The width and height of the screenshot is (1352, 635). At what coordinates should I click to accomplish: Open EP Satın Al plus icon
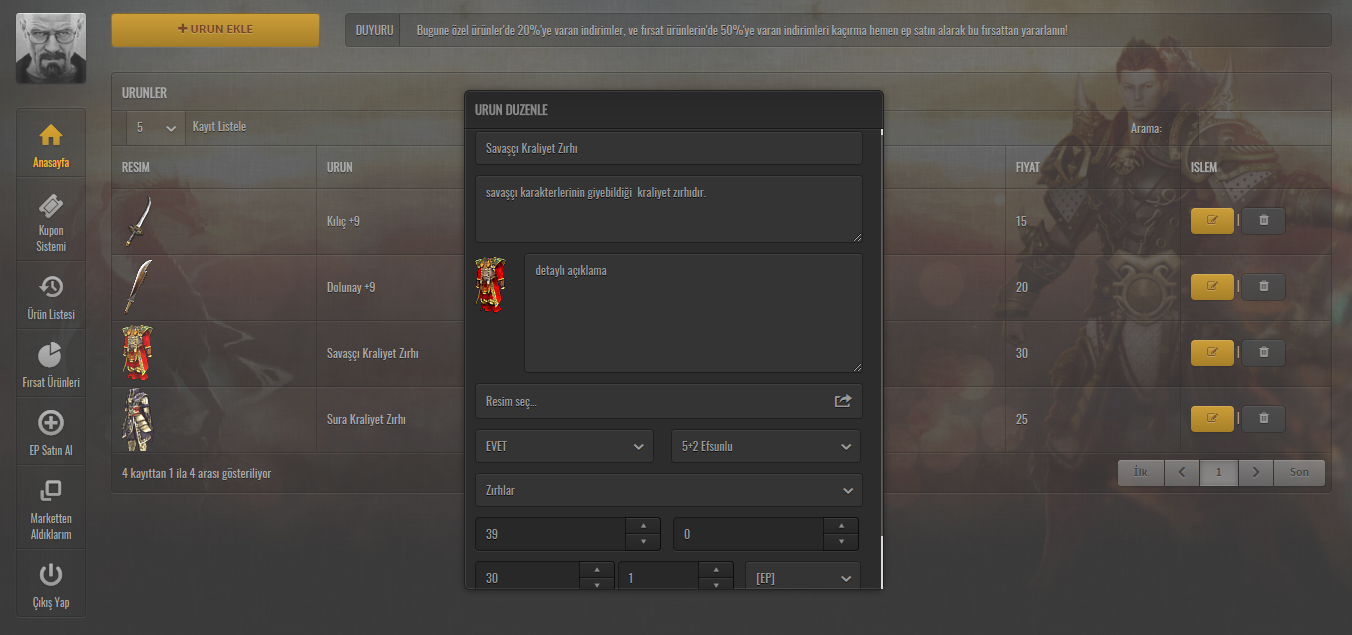[x=50, y=423]
